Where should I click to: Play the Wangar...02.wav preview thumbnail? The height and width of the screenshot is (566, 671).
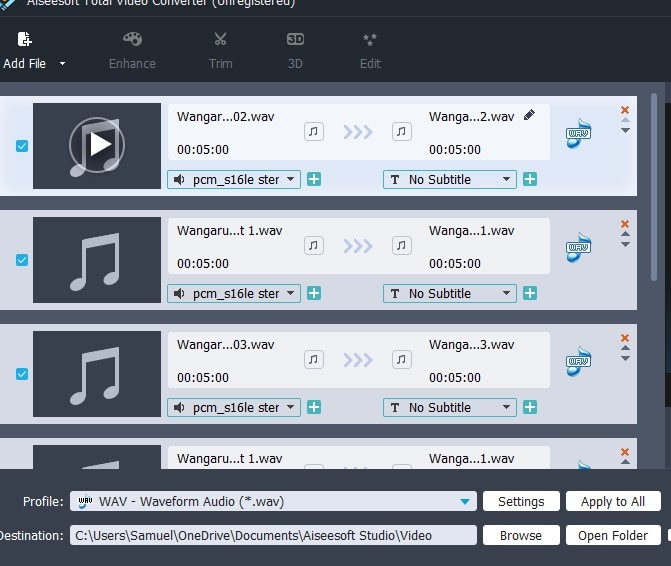tap(97, 145)
